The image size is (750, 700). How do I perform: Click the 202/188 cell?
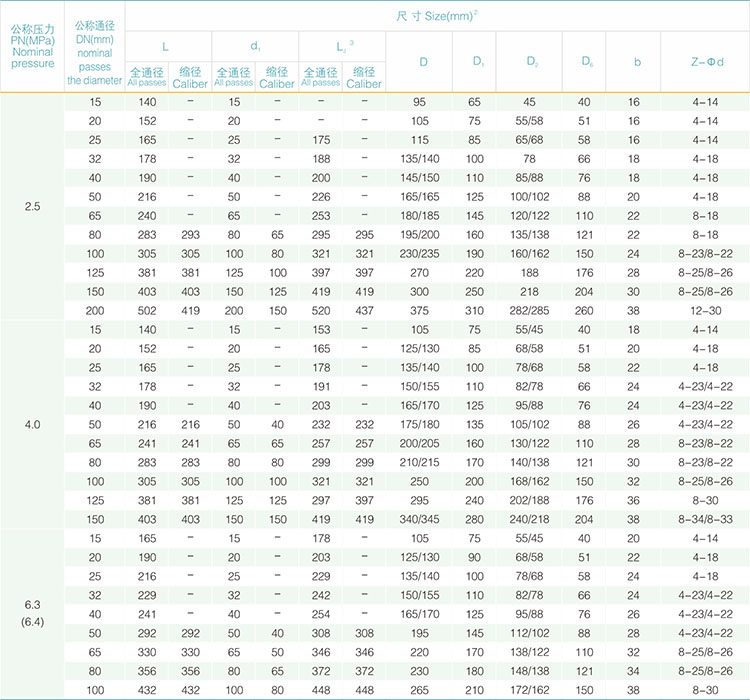[529, 500]
